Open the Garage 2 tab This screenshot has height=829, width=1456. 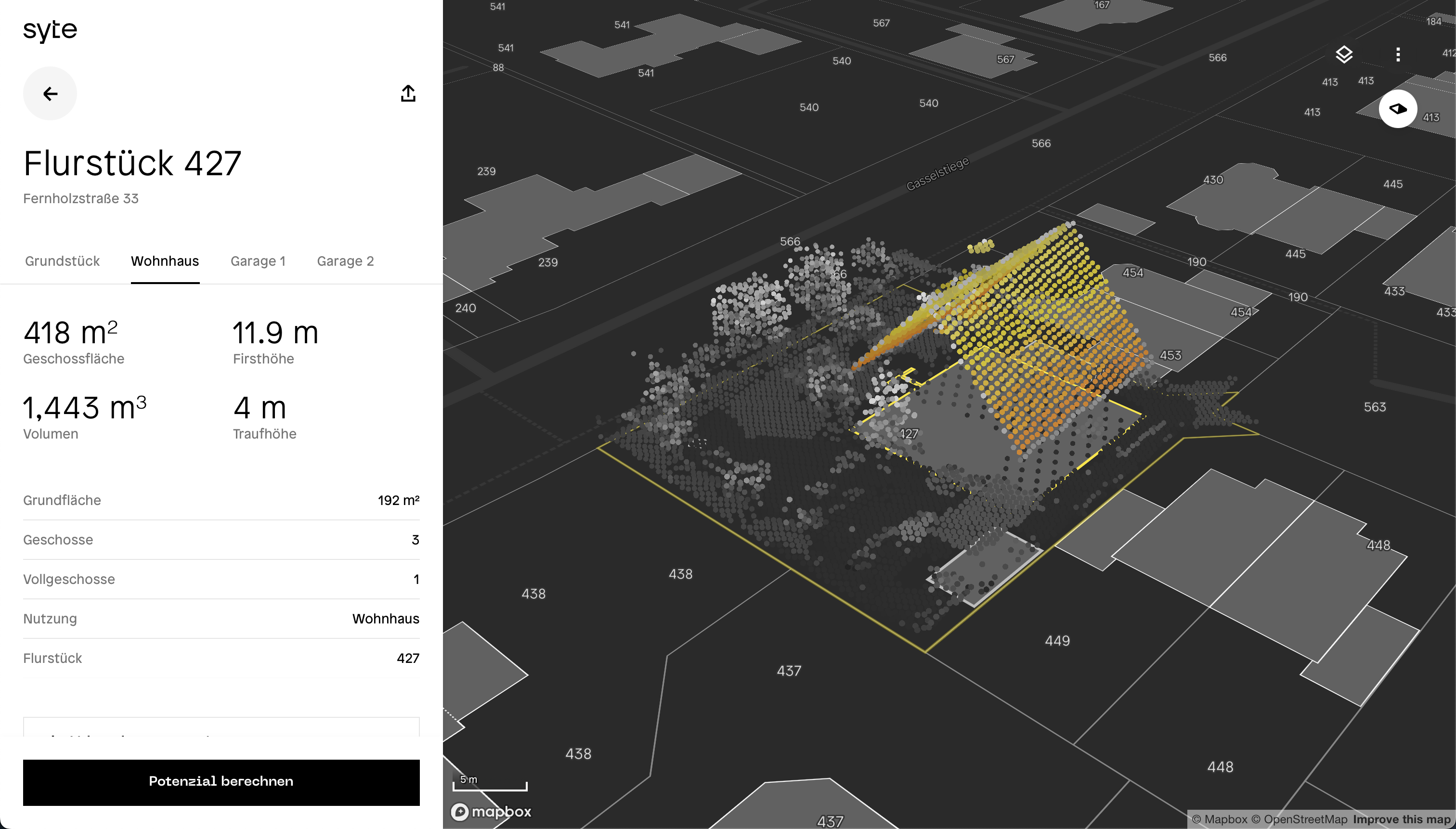click(x=345, y=261)
